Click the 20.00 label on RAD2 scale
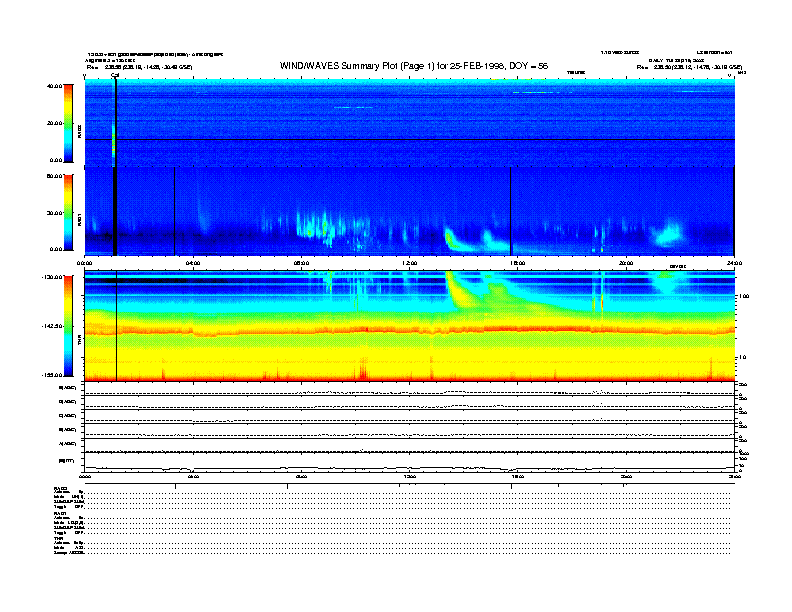Screen dimensions: 792x612 coord(54,123)
